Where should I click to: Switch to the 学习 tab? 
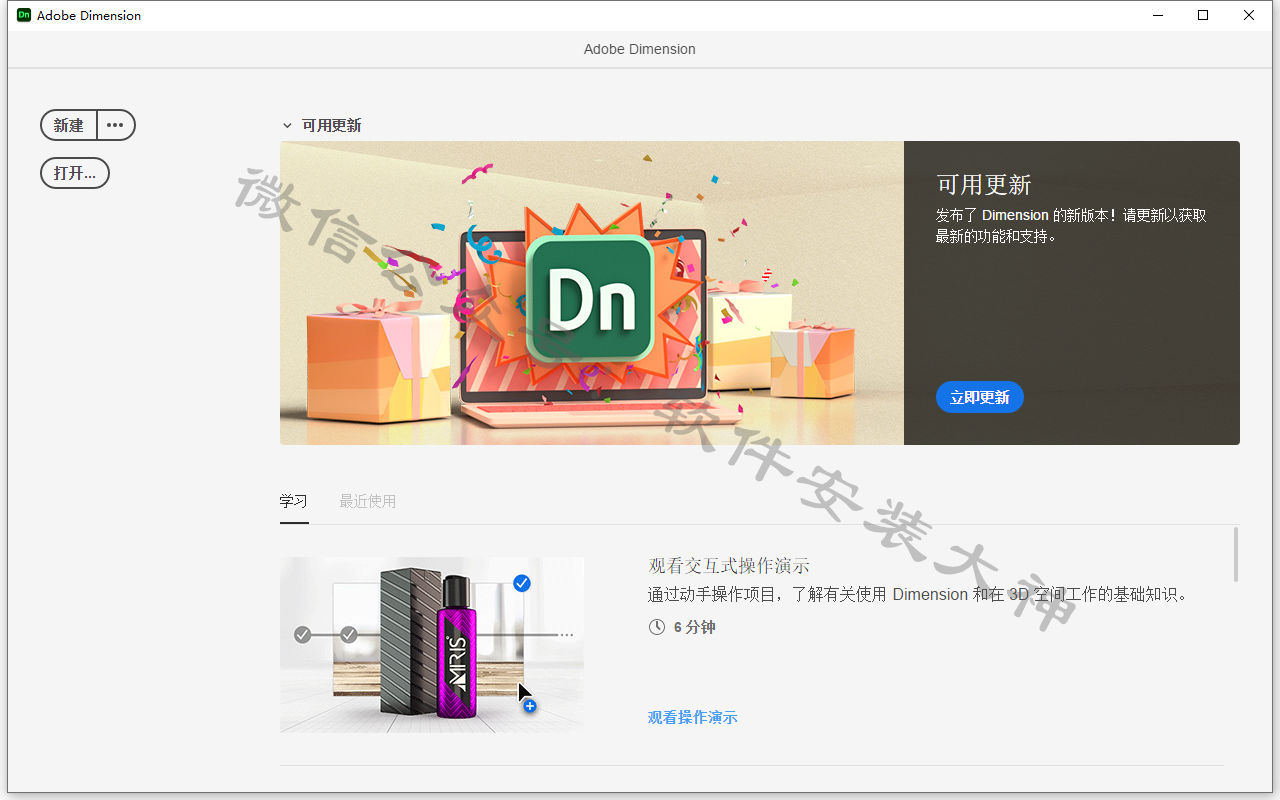click(x=294, y=502)
